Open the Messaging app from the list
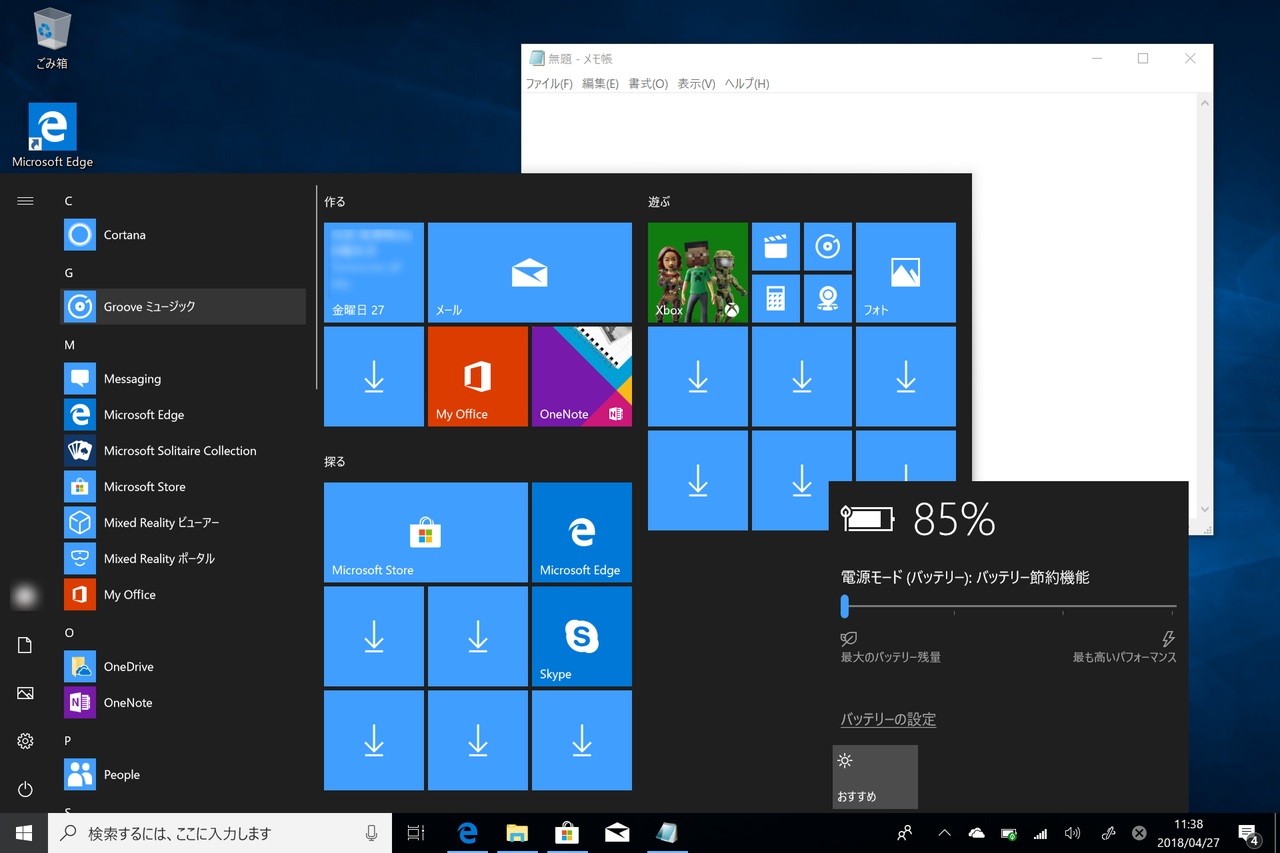 point(184,379)
